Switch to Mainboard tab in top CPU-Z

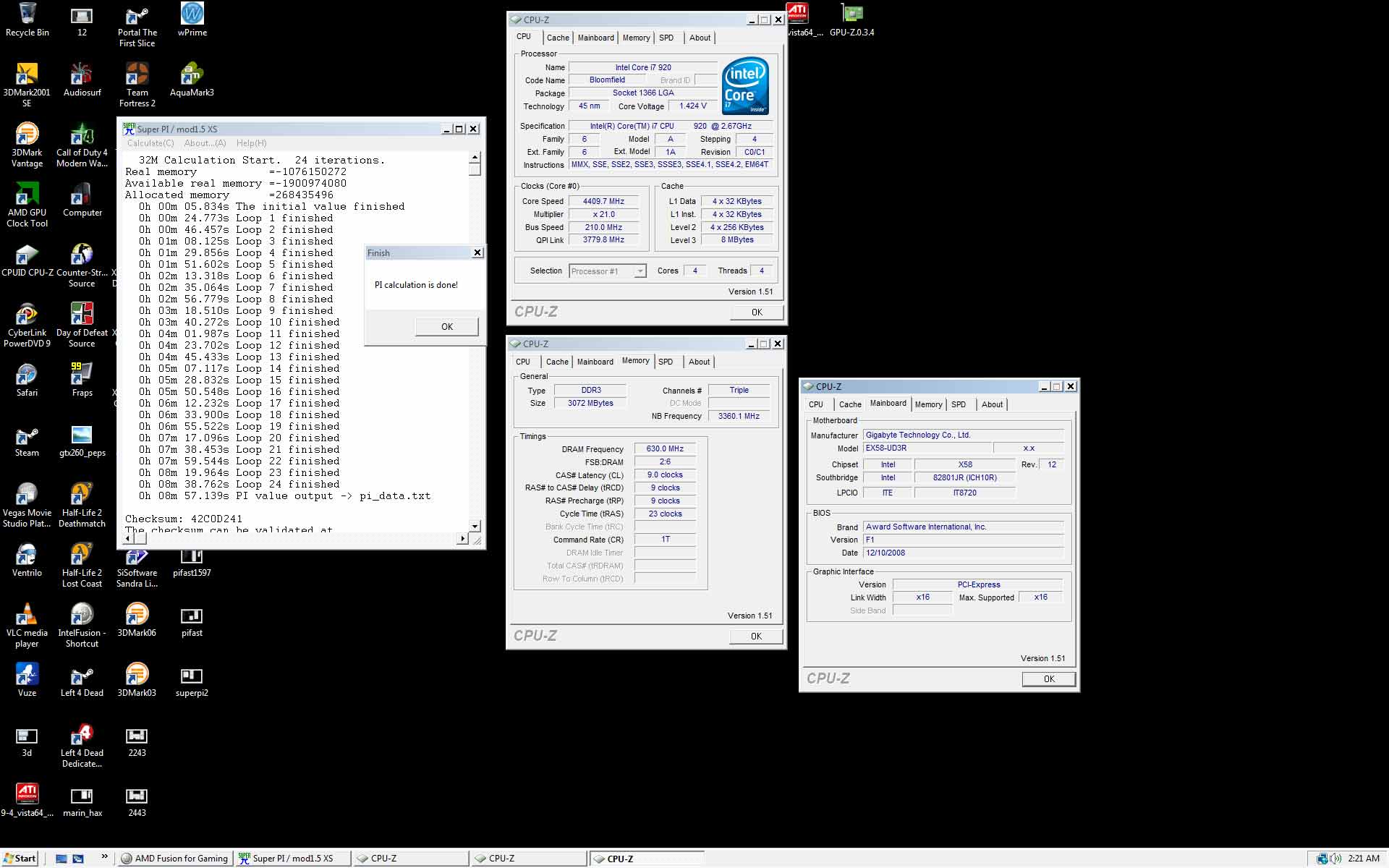click(x=595, y=38)
